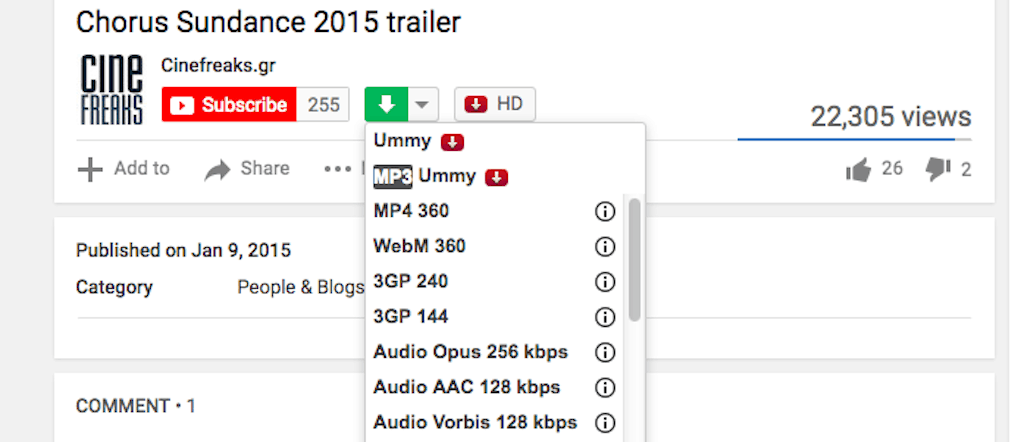Viewport: 1024px width, 442px height.
Task: Click the 255 subscriber count
Action: click(x=324, y=104)
